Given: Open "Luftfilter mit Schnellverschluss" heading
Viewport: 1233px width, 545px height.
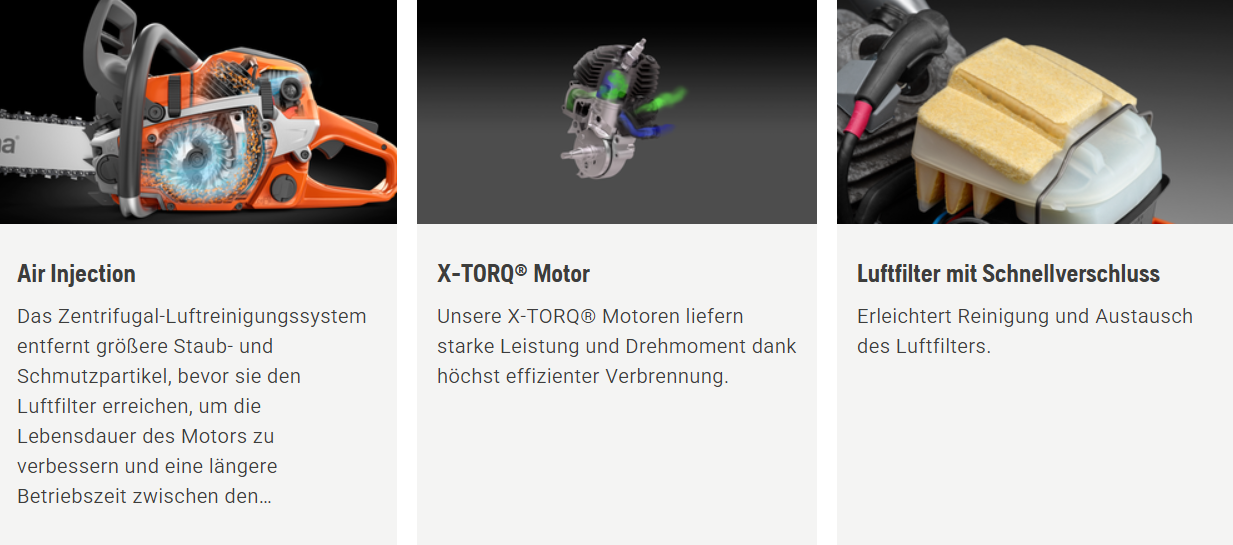Looking at the screenshot, I should click(1008, 274).
